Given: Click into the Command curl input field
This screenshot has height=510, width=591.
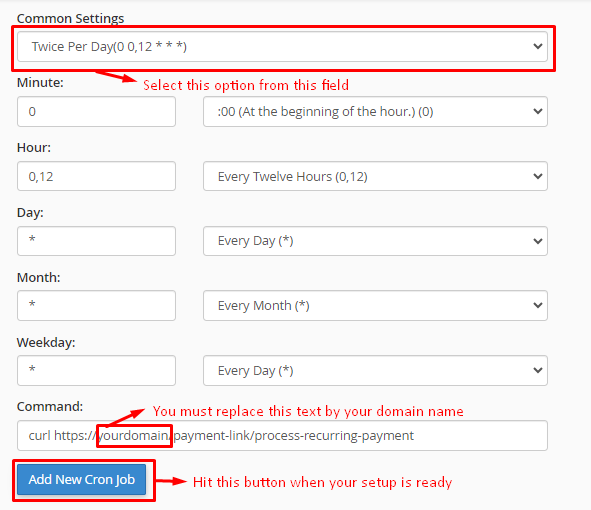Looking at the screenshot, I should pos(282,436).
